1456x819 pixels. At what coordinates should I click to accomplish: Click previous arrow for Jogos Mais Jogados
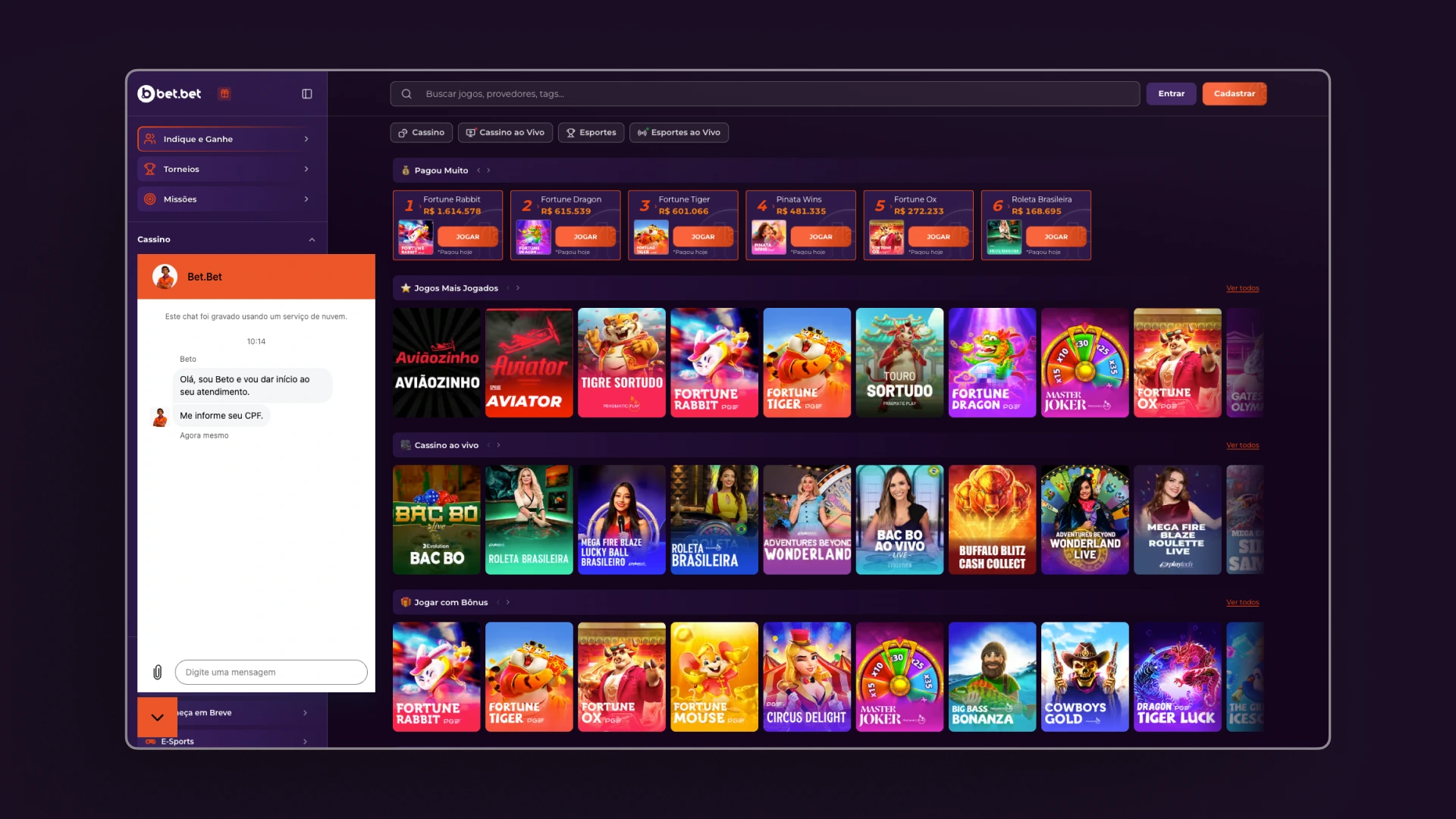click(x=508, y=288)
